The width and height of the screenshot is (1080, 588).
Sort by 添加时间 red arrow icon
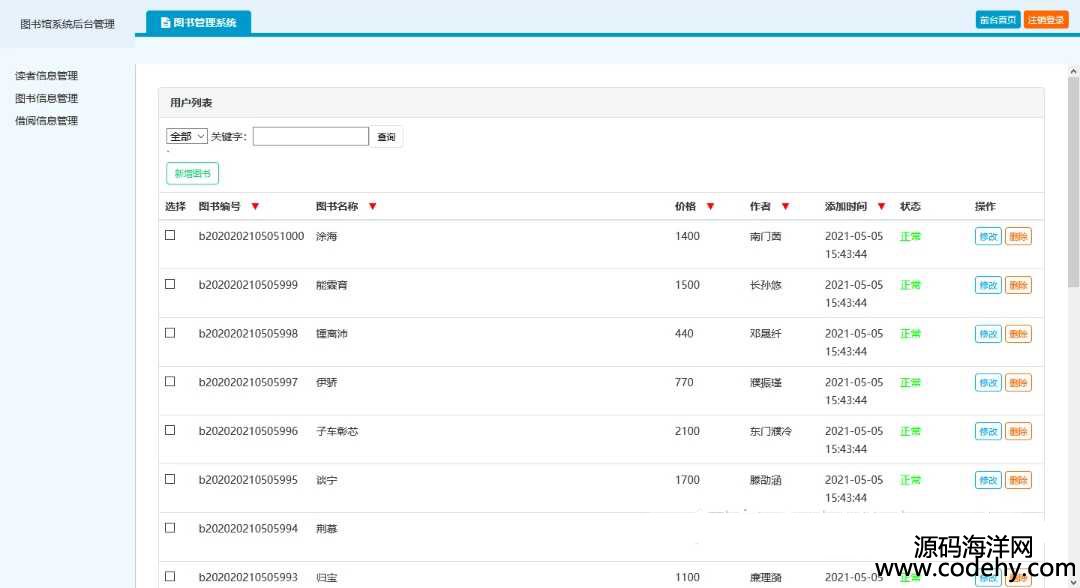[881, 207]
